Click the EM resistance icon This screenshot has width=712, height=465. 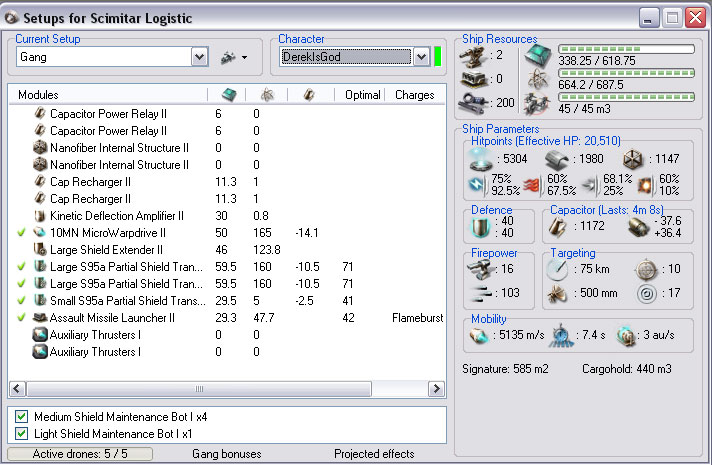[478, 184]
